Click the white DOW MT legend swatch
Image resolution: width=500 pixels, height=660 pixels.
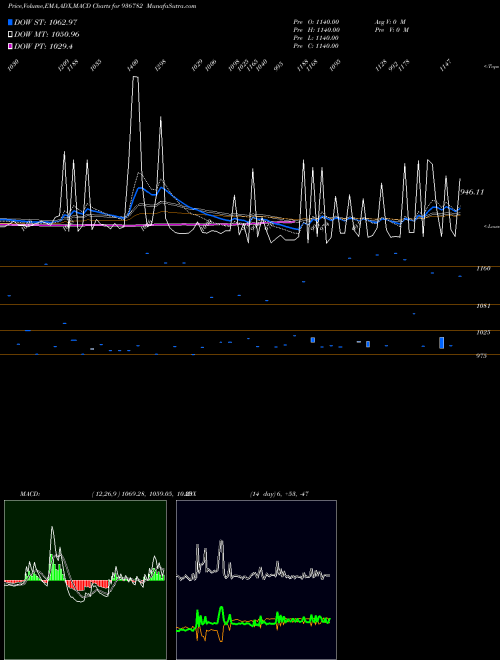coord(10,35)
